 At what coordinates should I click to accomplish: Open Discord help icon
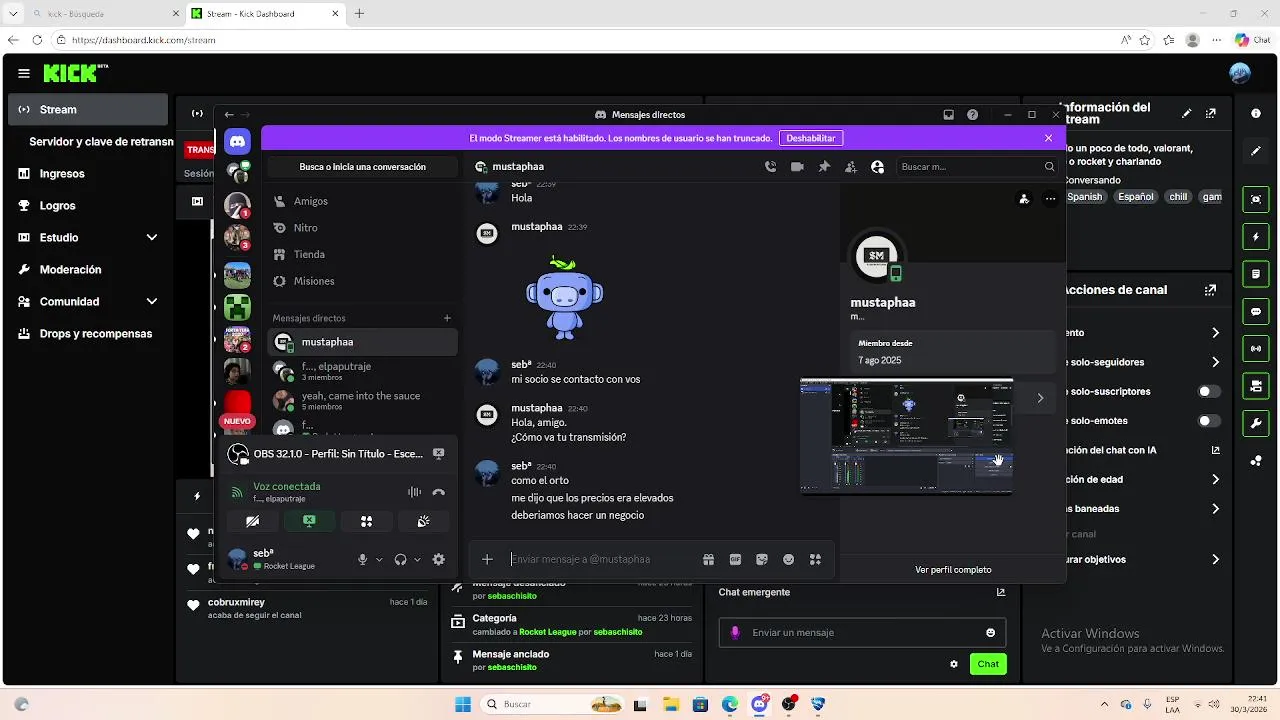coord(973,115)
